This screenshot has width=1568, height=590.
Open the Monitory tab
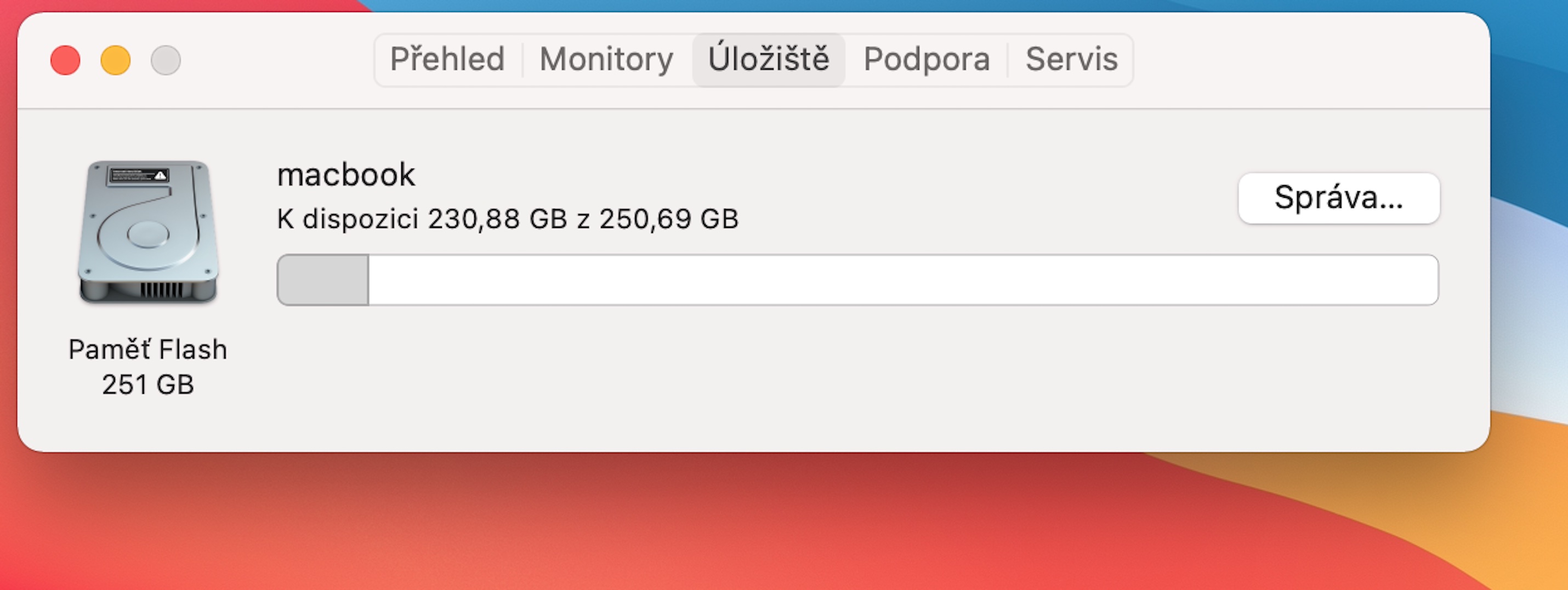[606, 60]
